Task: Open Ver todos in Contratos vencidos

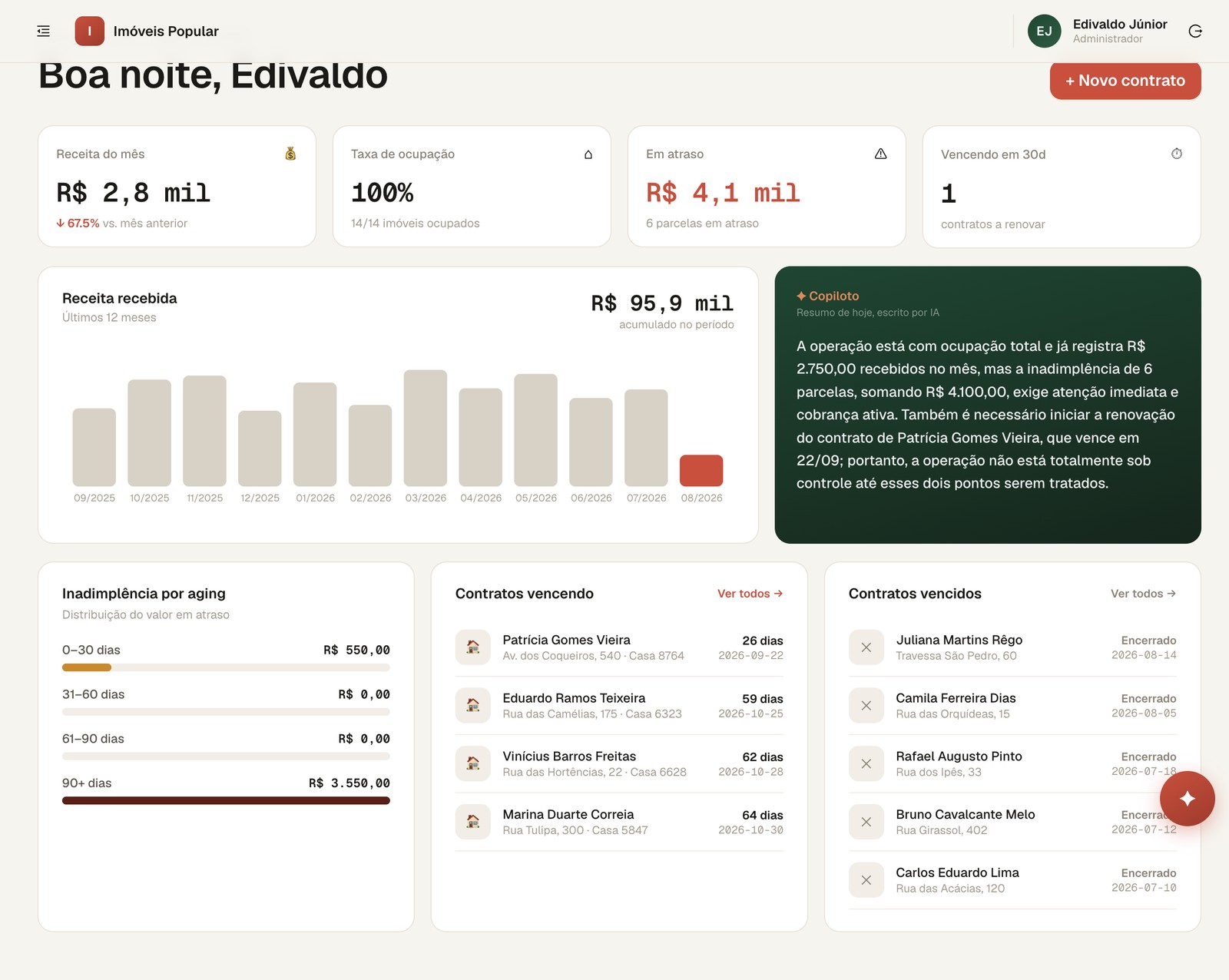Action: tap(1143, 594)
